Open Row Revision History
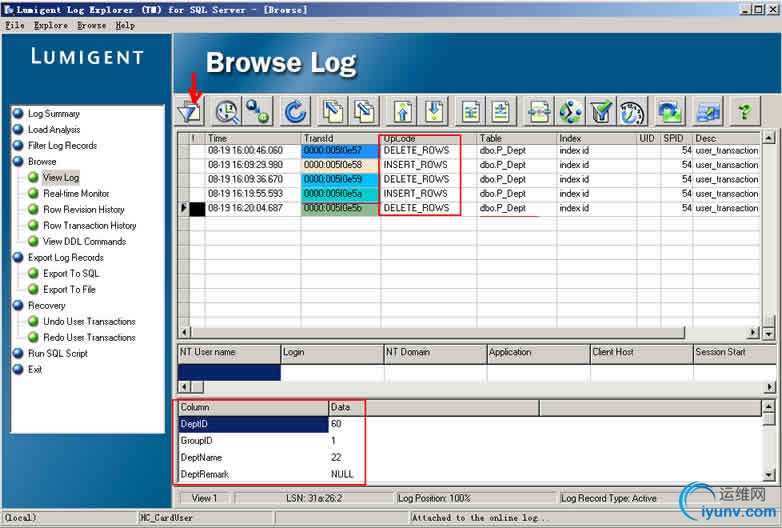782x528 pixels. (83, 209)
